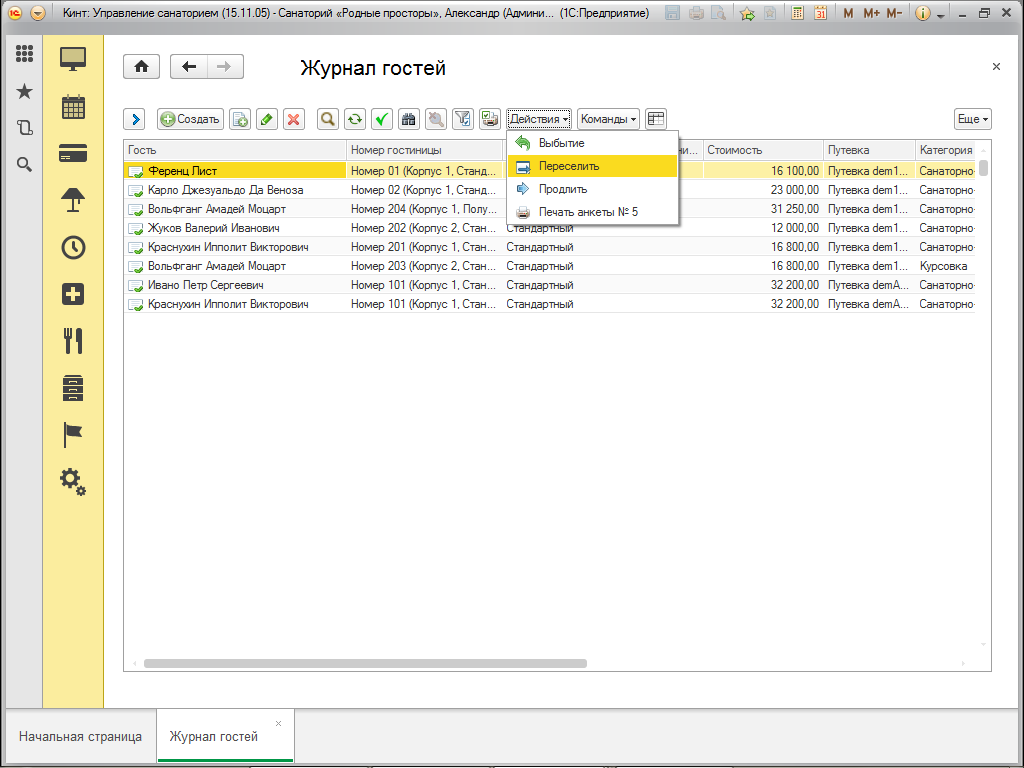Open the calendar section in the sidebar
Screen dimensions: 1024x768
(x=73, y=106)
